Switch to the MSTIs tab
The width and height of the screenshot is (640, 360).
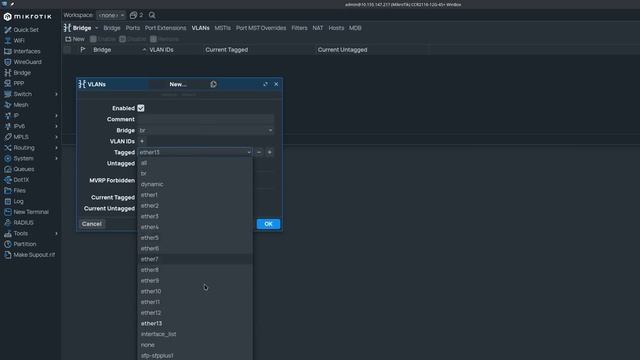pyautogui.click(x=222, y=28)
